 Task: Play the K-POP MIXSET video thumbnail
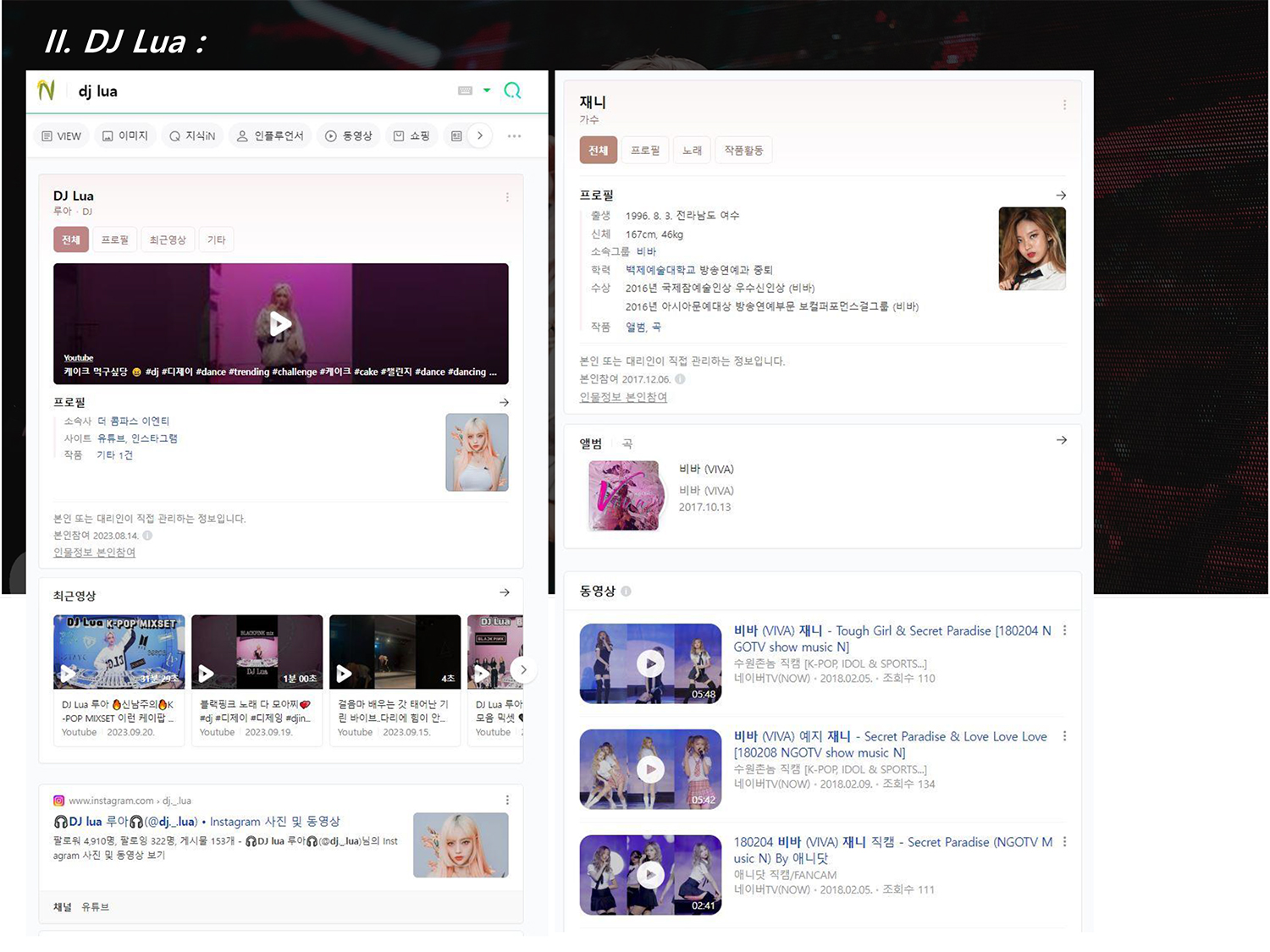click(x=119, y=652)
